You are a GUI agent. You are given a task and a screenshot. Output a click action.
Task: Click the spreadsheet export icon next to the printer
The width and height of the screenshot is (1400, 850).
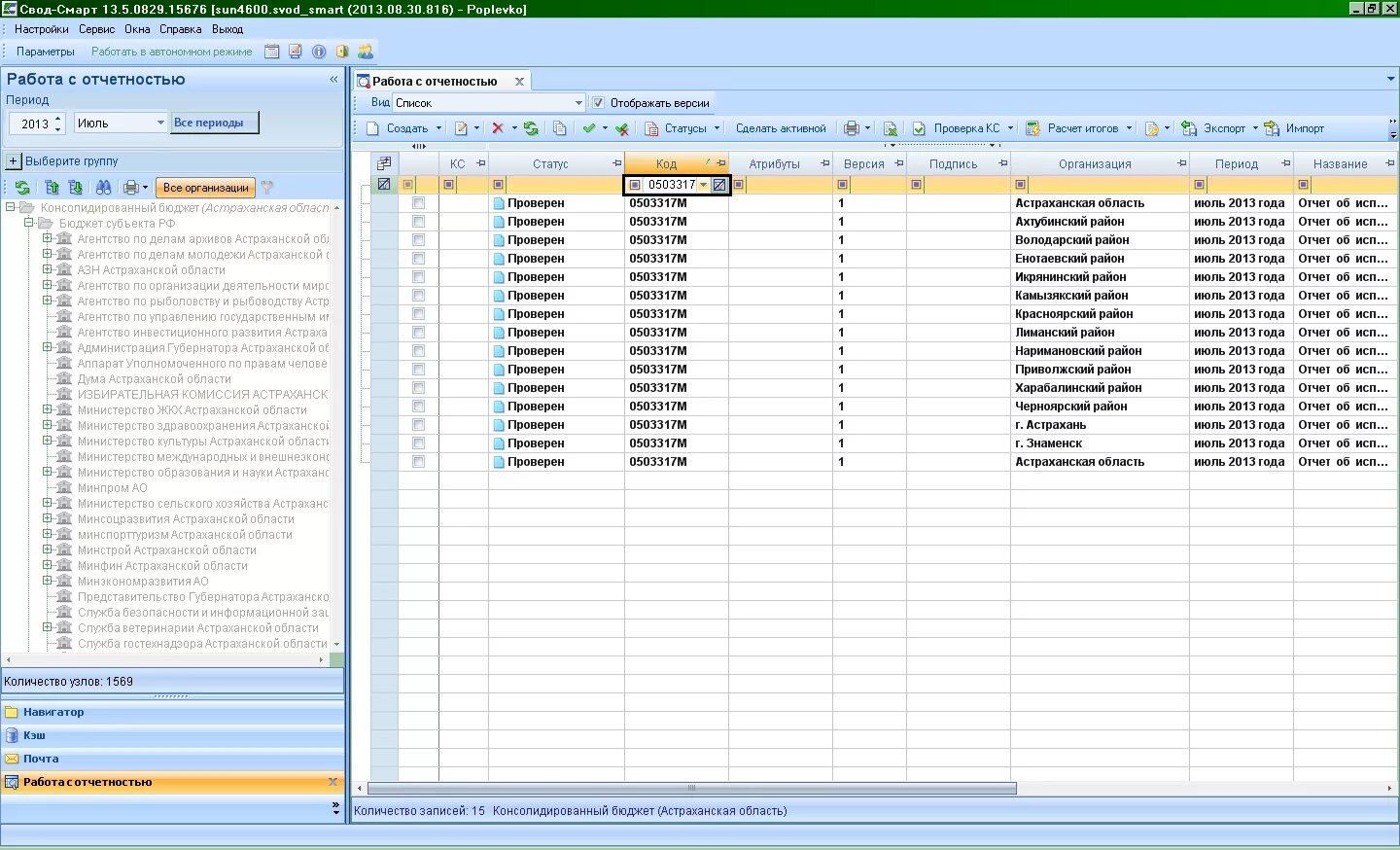[890, 128]
